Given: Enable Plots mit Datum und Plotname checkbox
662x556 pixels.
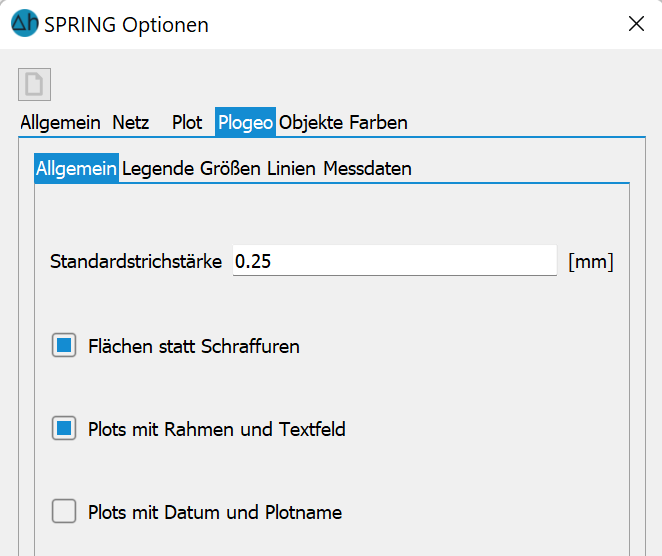Looking at the screenshot, I should point(64,511).
